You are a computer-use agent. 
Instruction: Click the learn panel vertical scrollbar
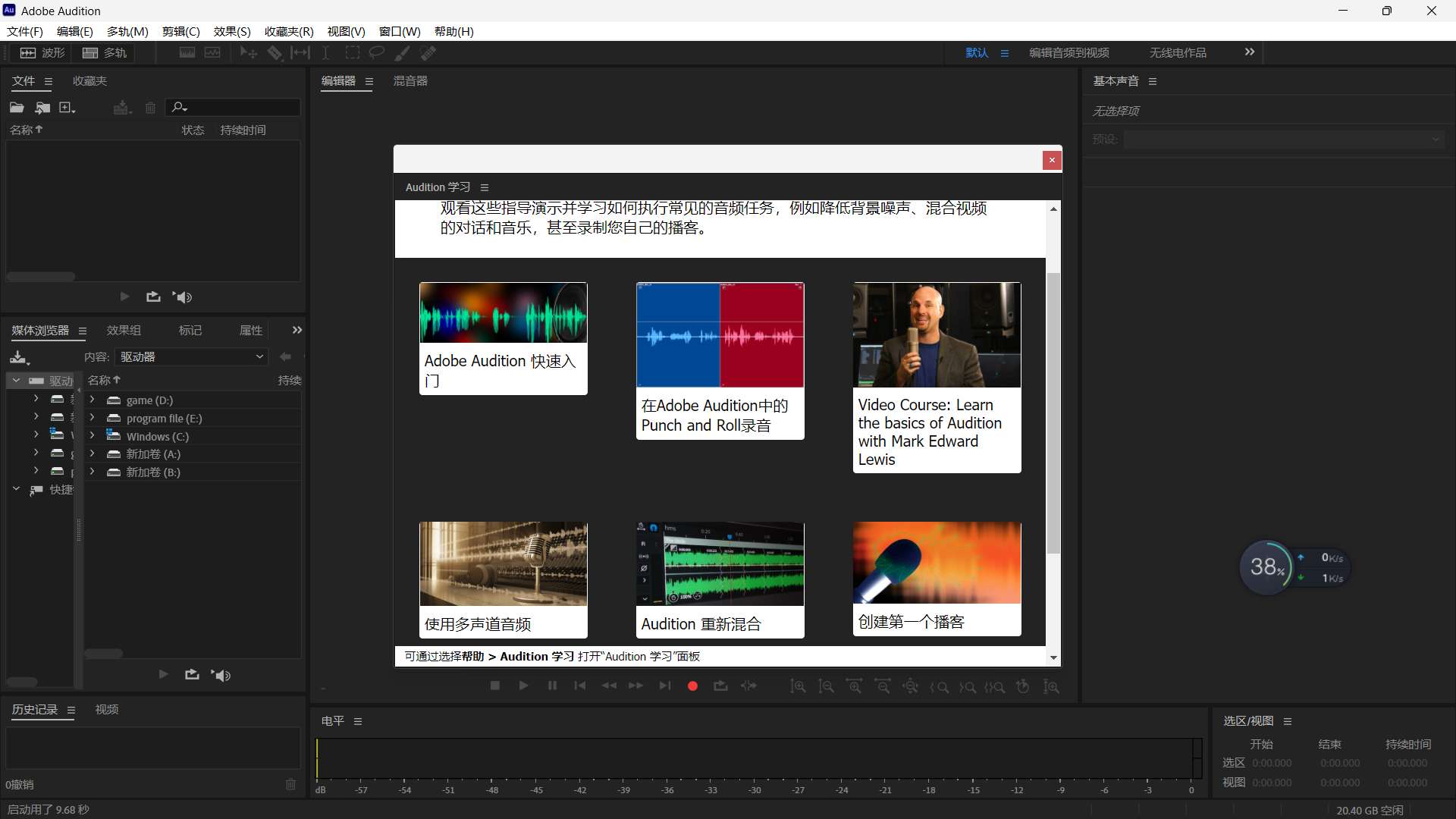(1053, 413)
